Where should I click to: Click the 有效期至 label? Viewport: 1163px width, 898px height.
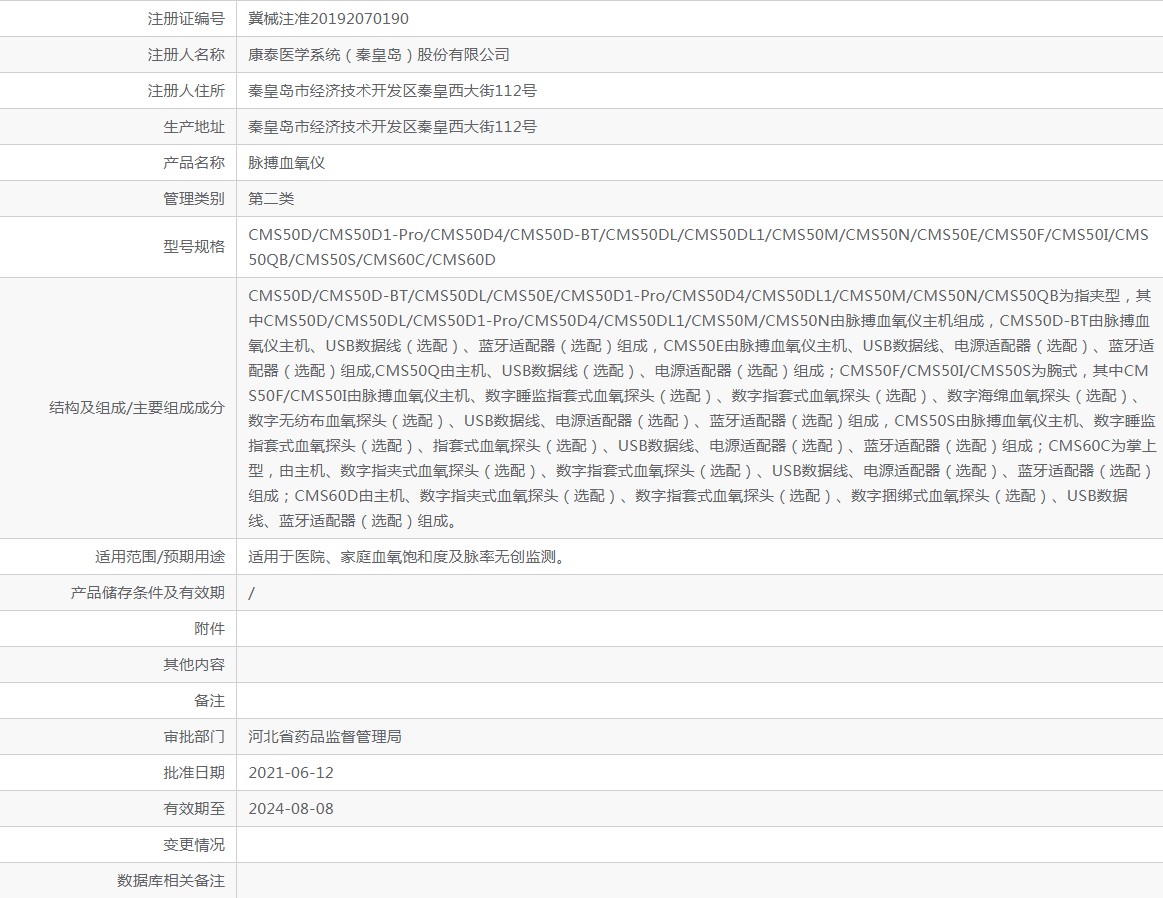click(194, 808)
